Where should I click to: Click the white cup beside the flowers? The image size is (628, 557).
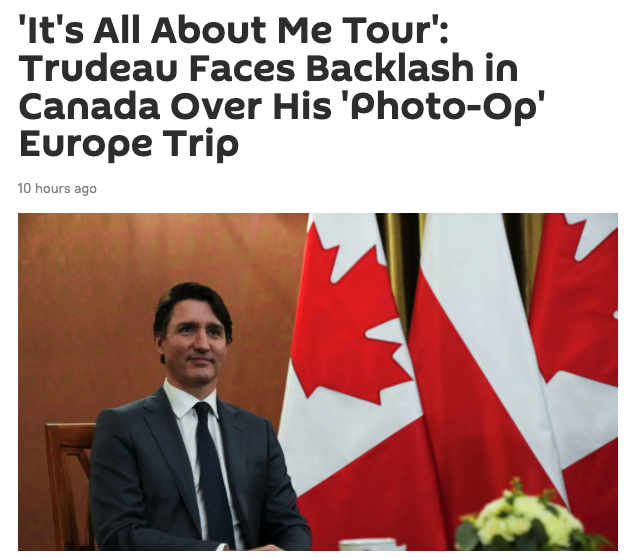(x=368, y=545)
